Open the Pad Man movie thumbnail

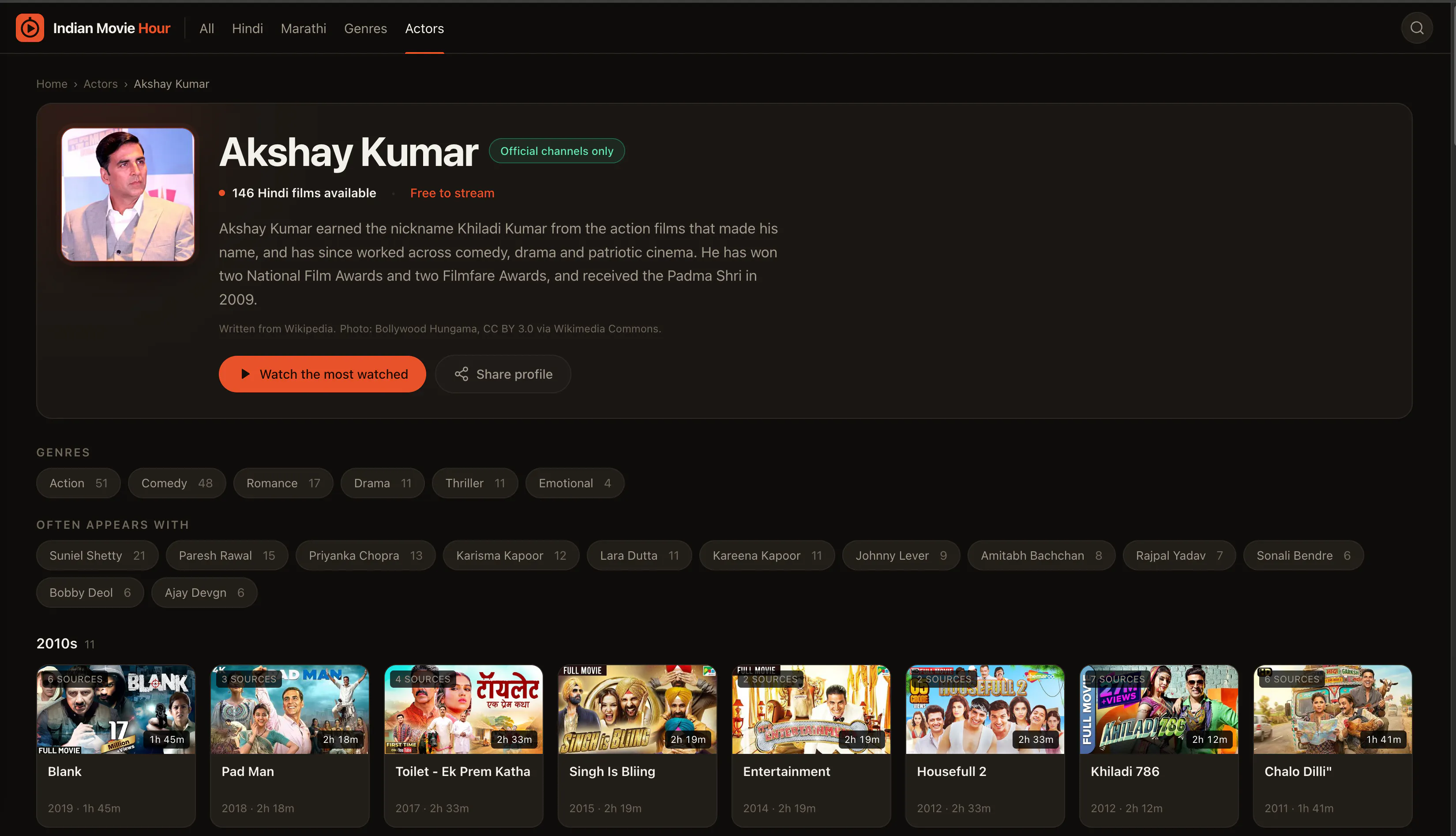(x=290, y=710)
